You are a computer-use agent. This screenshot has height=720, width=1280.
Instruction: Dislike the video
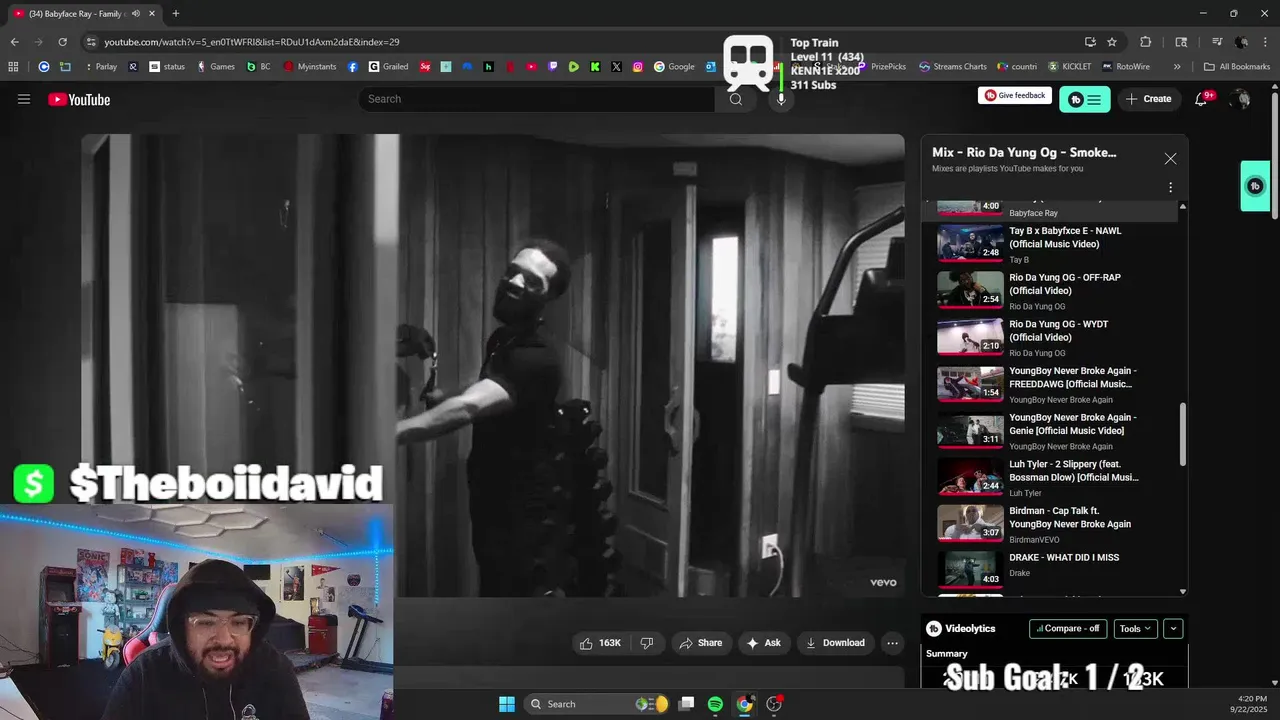click(x=647, y=643)
